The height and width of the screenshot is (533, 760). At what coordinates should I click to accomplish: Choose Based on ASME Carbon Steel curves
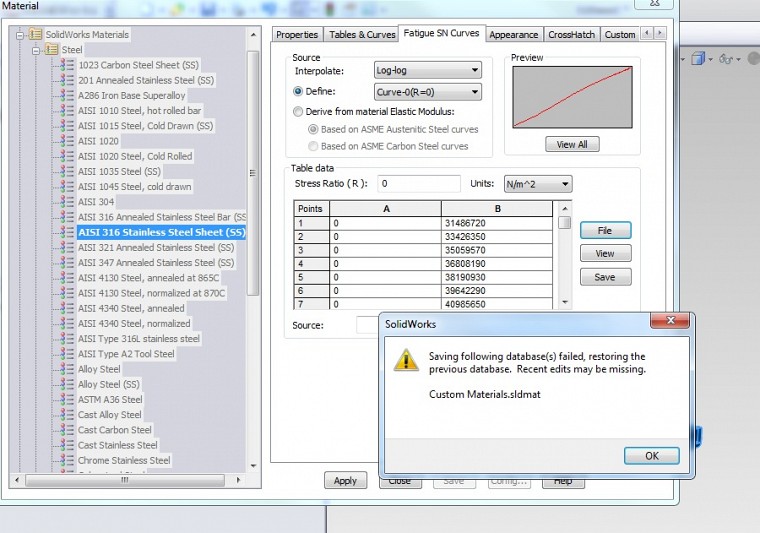(x=313, y=146)
